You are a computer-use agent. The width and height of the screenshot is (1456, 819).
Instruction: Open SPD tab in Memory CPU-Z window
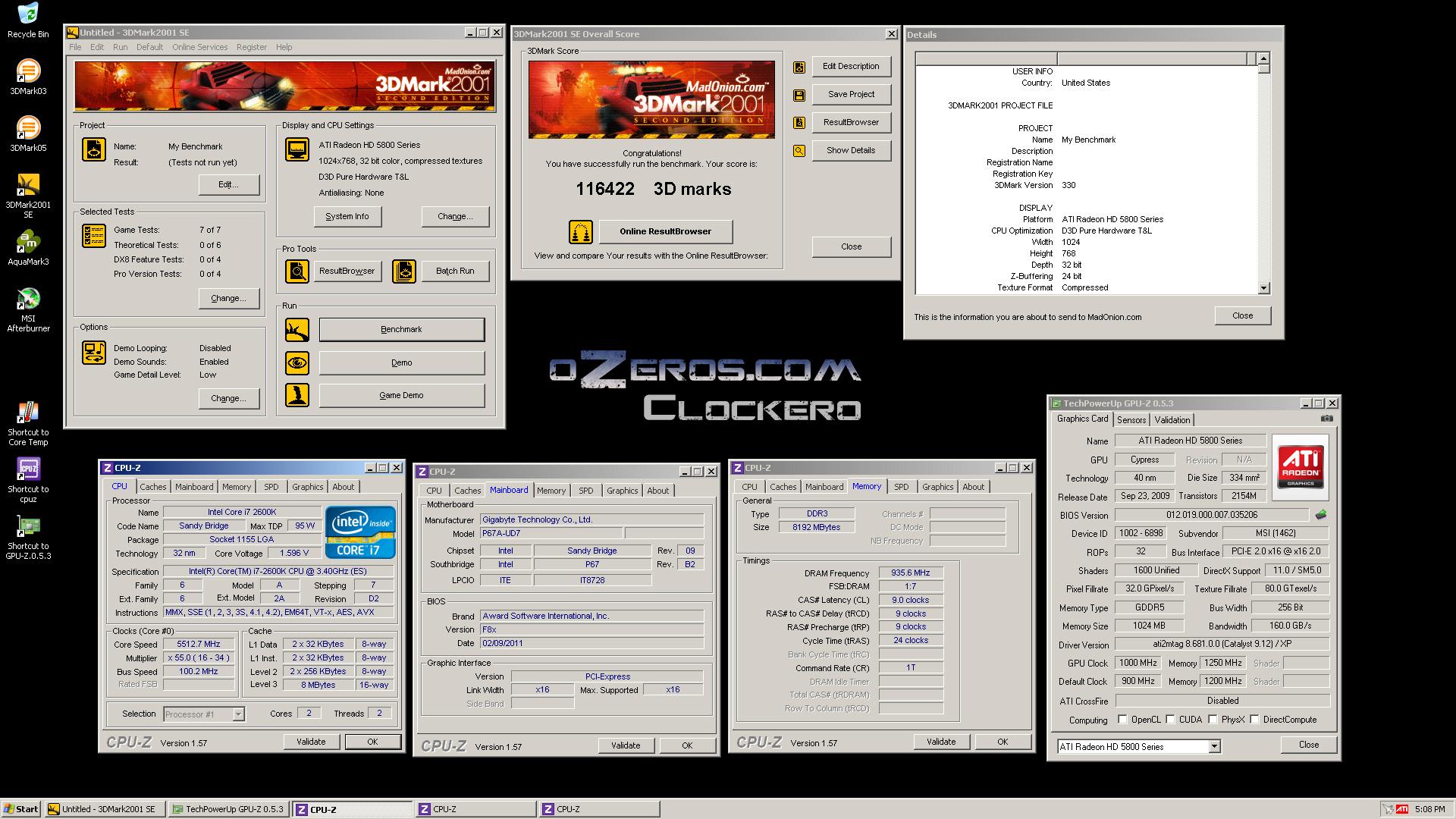pos(901,487)
